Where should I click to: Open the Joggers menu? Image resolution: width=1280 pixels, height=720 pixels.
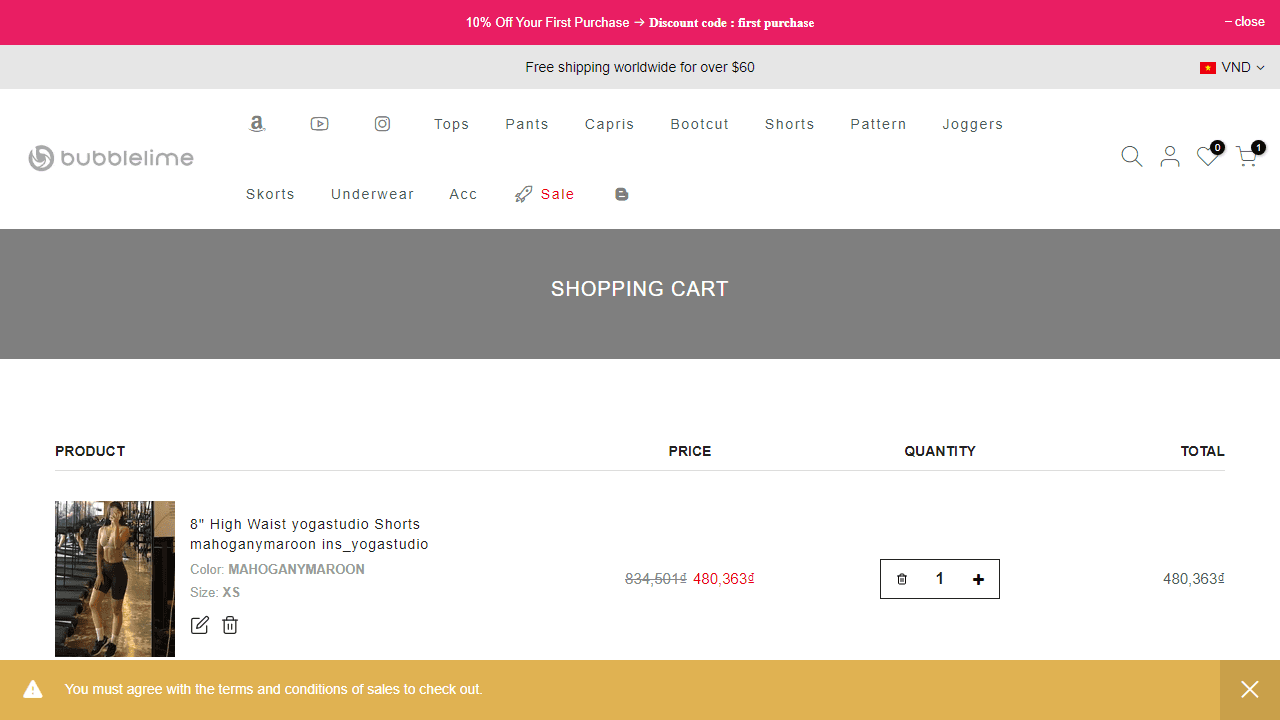[973, 124]
